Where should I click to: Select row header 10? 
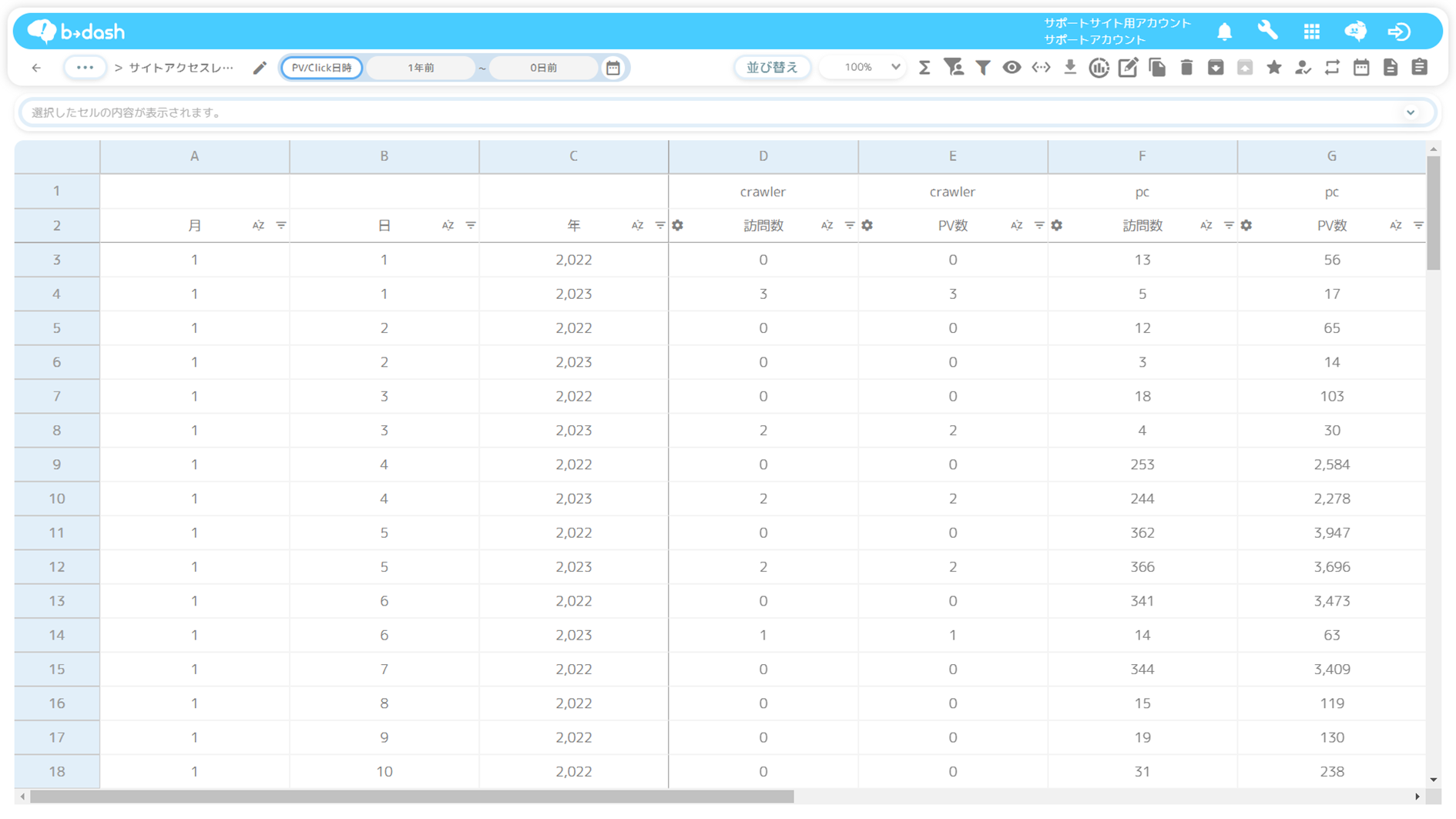(57, 498)
